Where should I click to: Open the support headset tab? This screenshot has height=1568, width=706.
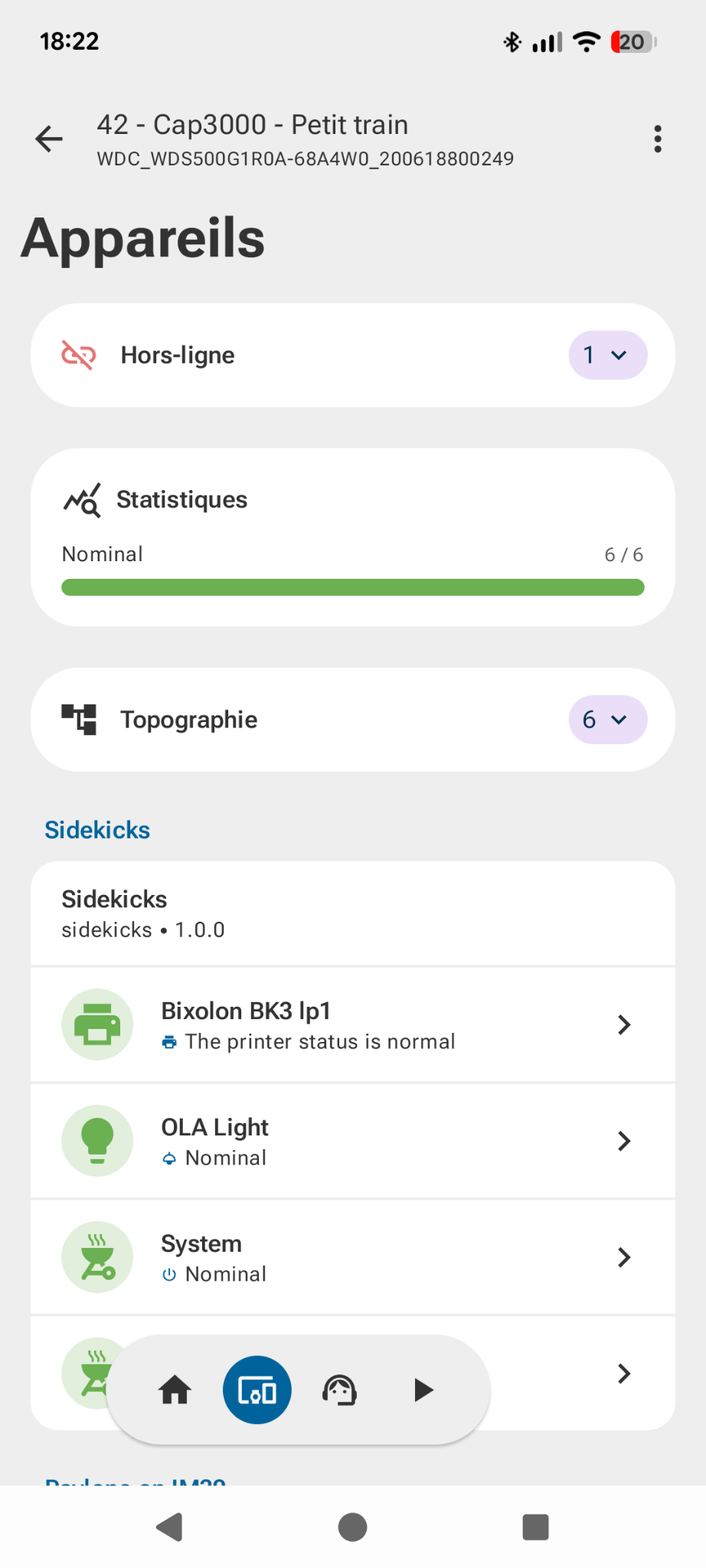[x=340, y=1390]
